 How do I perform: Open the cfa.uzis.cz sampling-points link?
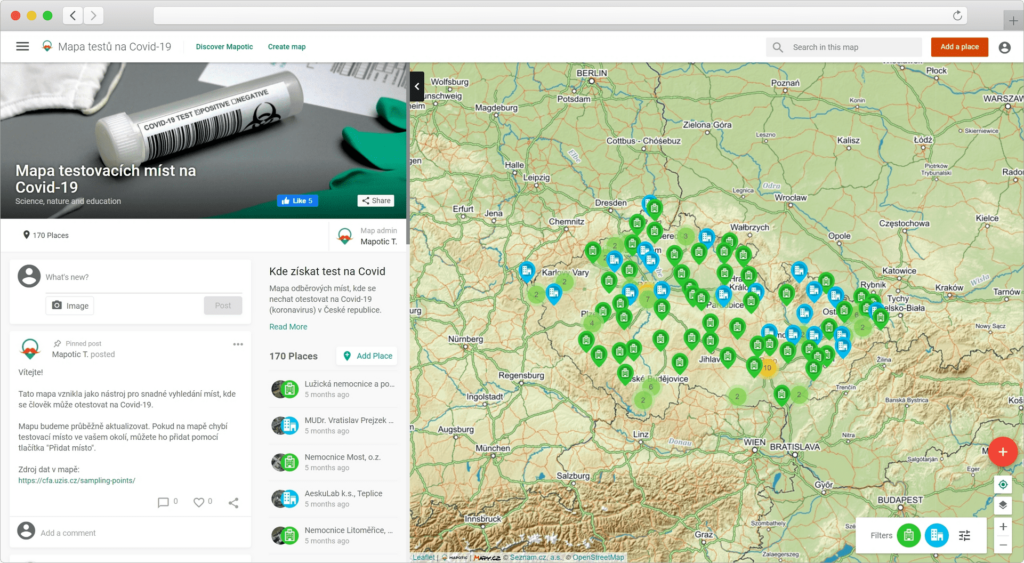pos(76,481)
